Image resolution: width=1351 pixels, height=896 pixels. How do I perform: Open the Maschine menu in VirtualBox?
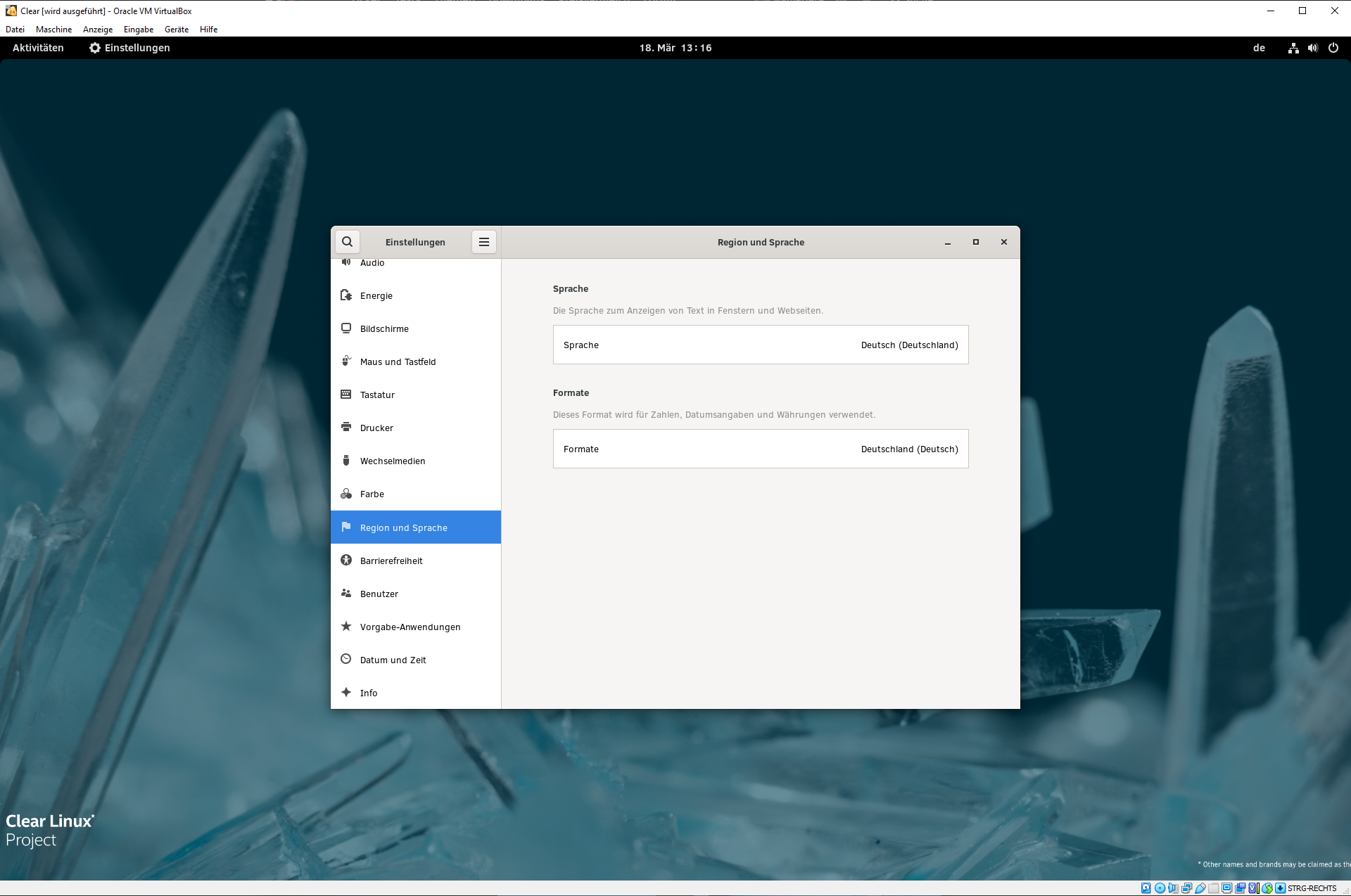53,30
